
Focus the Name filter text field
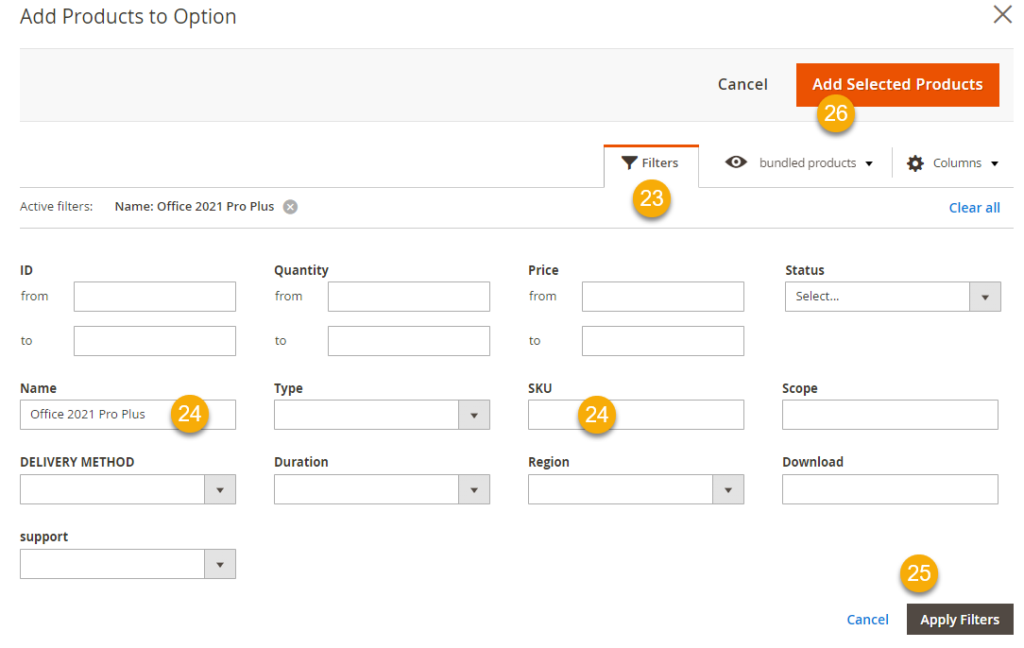pyautogui.click(x=95, y=415)
